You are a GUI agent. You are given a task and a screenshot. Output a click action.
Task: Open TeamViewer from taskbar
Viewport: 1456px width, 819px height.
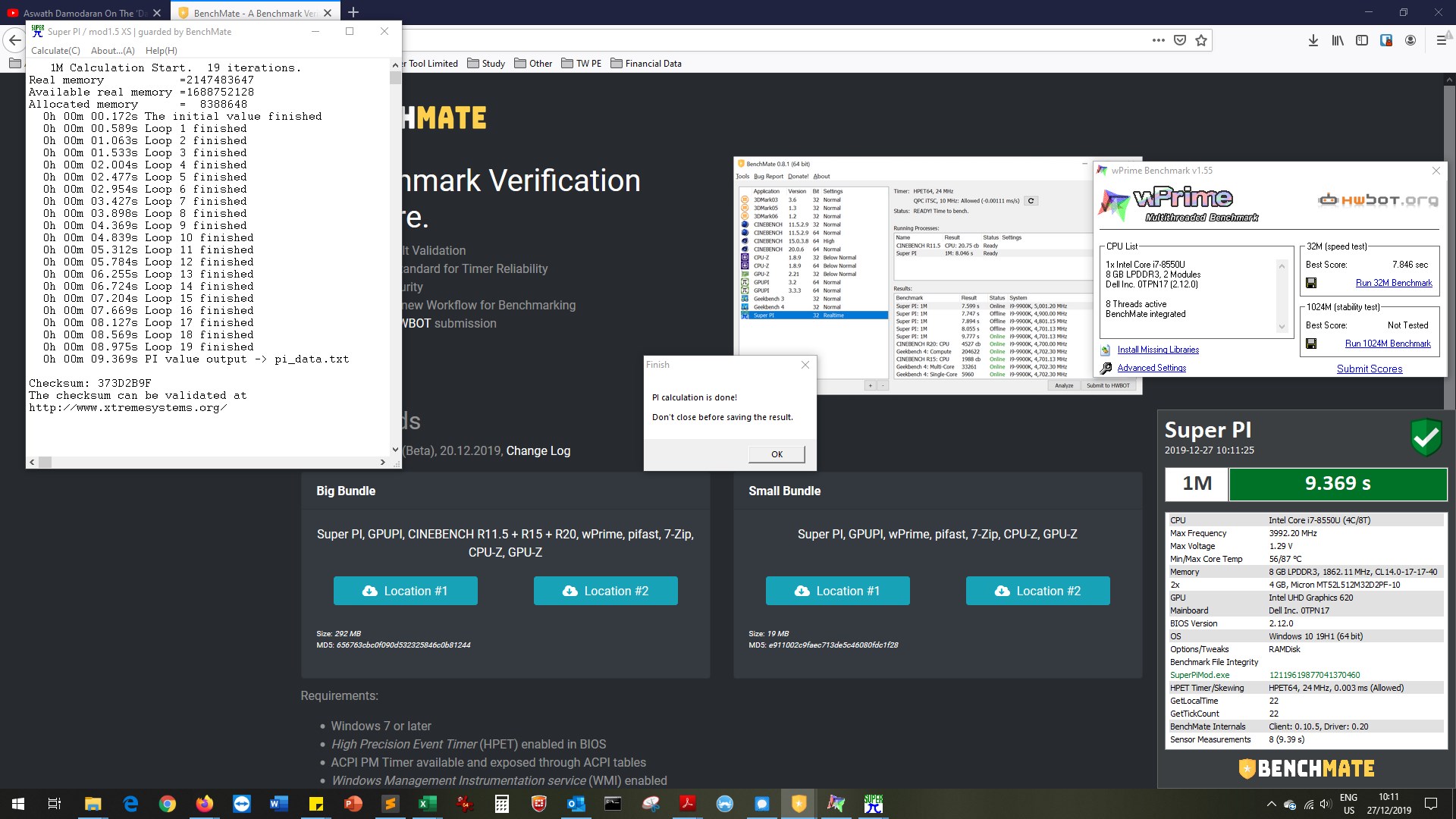click(242, 804)
